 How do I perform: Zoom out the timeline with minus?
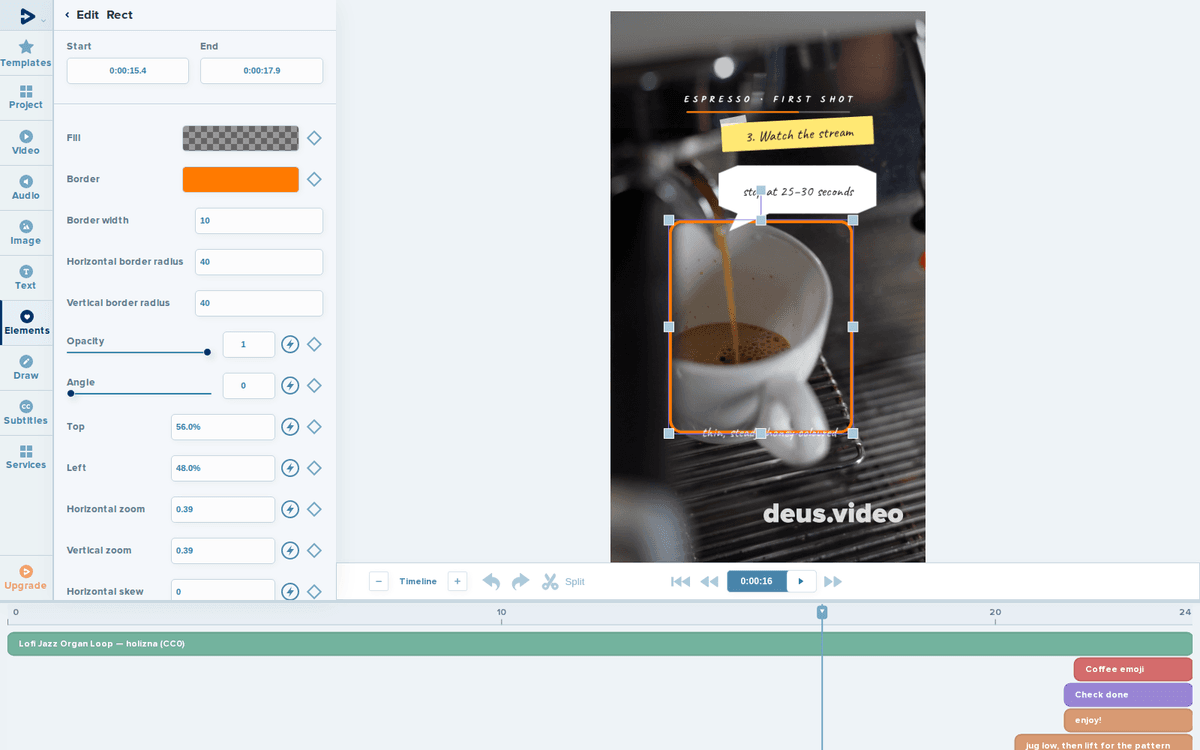[x=379, y=581]
